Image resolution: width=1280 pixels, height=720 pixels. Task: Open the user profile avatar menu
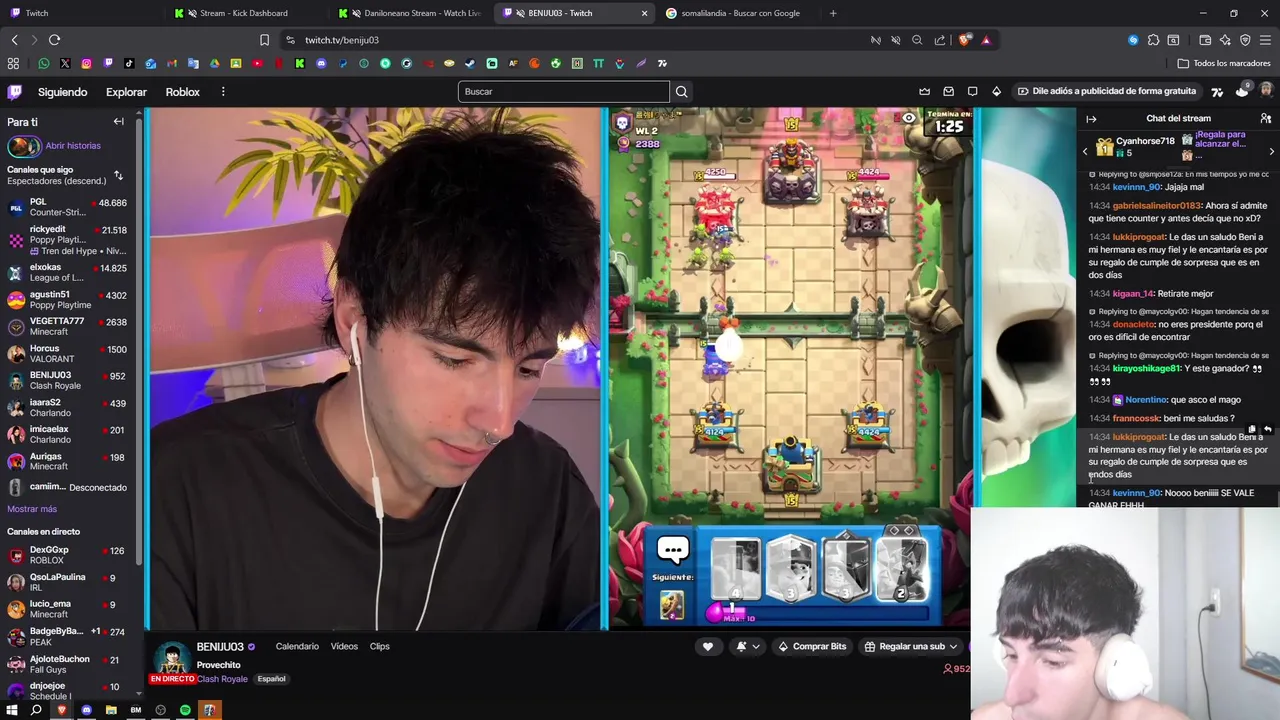pos(1266,91)
